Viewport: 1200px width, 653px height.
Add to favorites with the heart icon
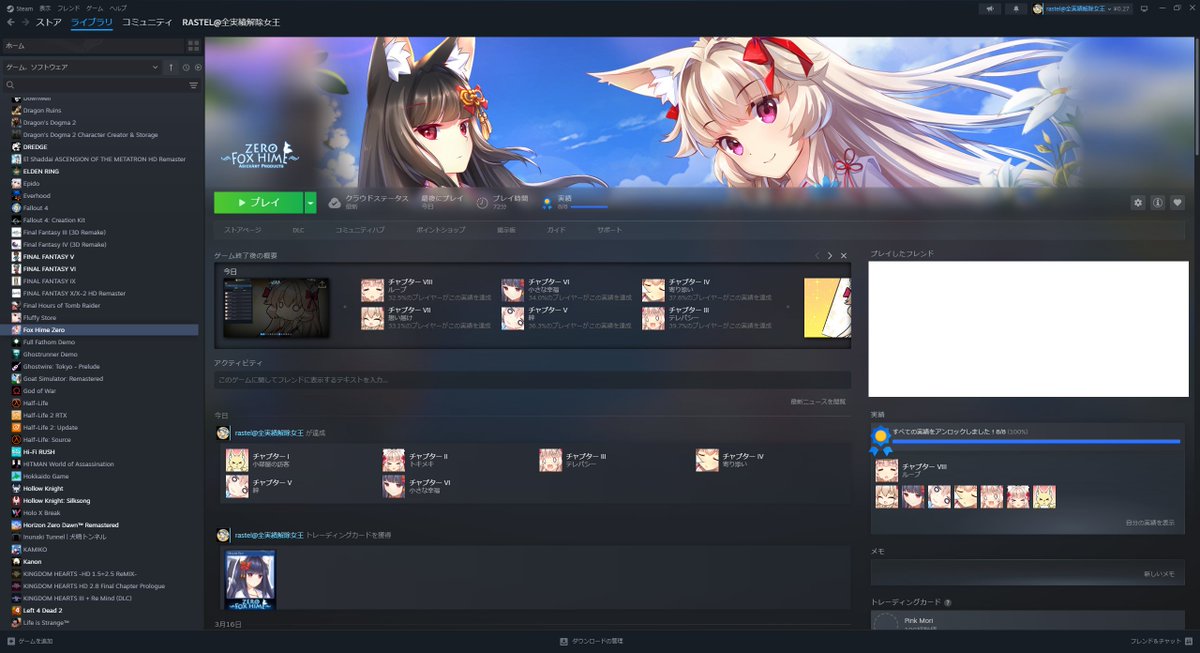[x=1177, y=202]
